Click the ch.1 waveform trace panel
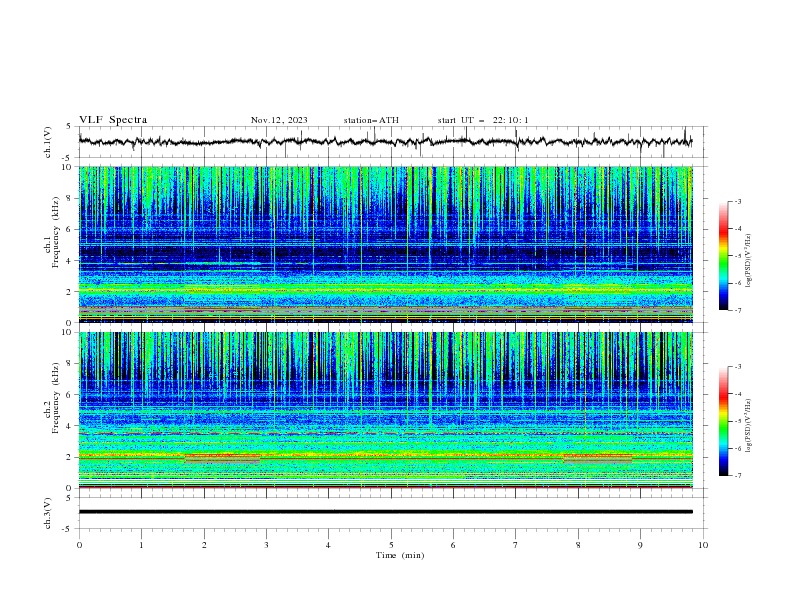Image resolution: width=792 pixels, height=612 pixels. pos(393,142)
